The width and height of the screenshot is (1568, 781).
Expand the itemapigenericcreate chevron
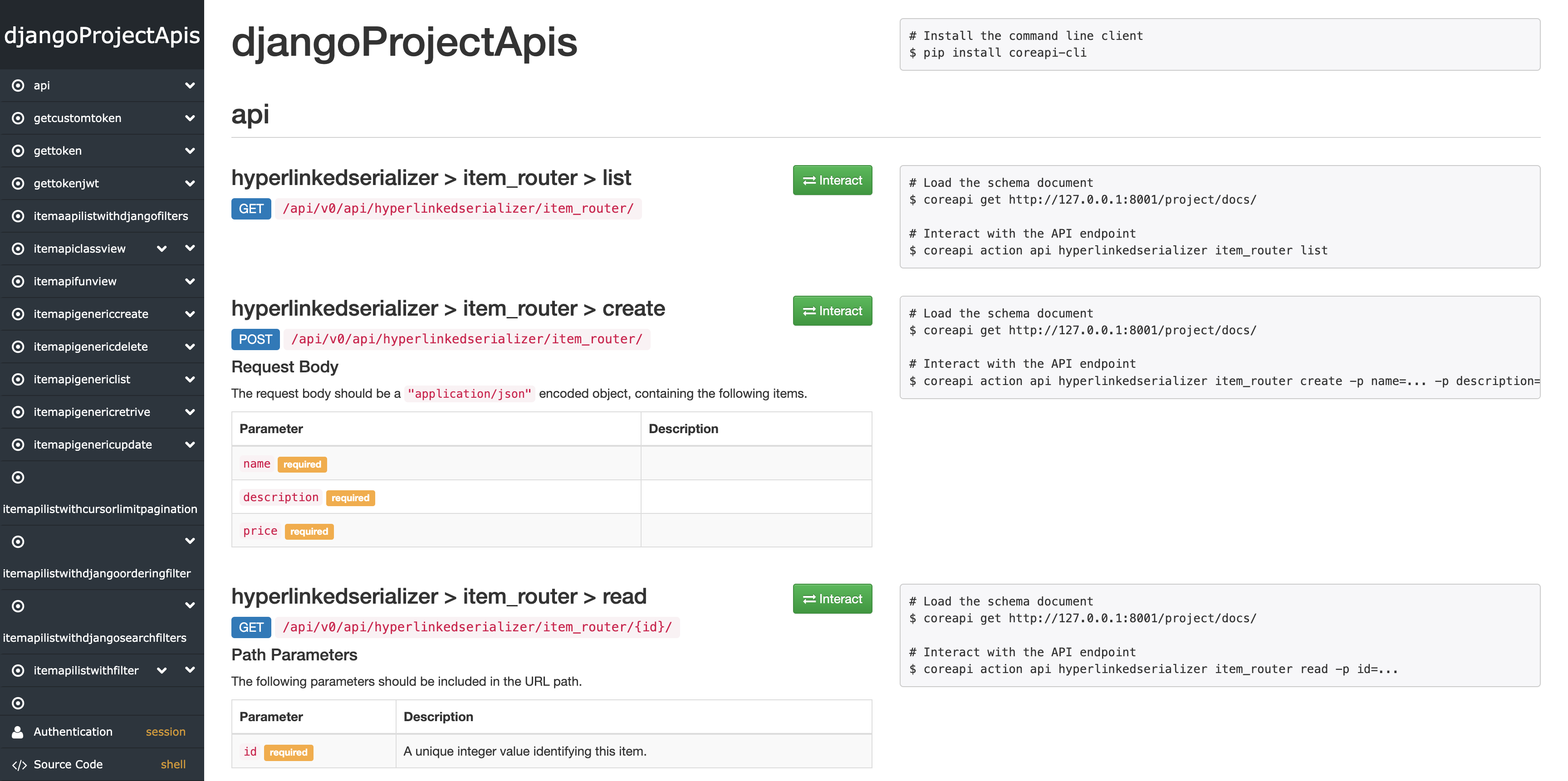coord(190,314)
